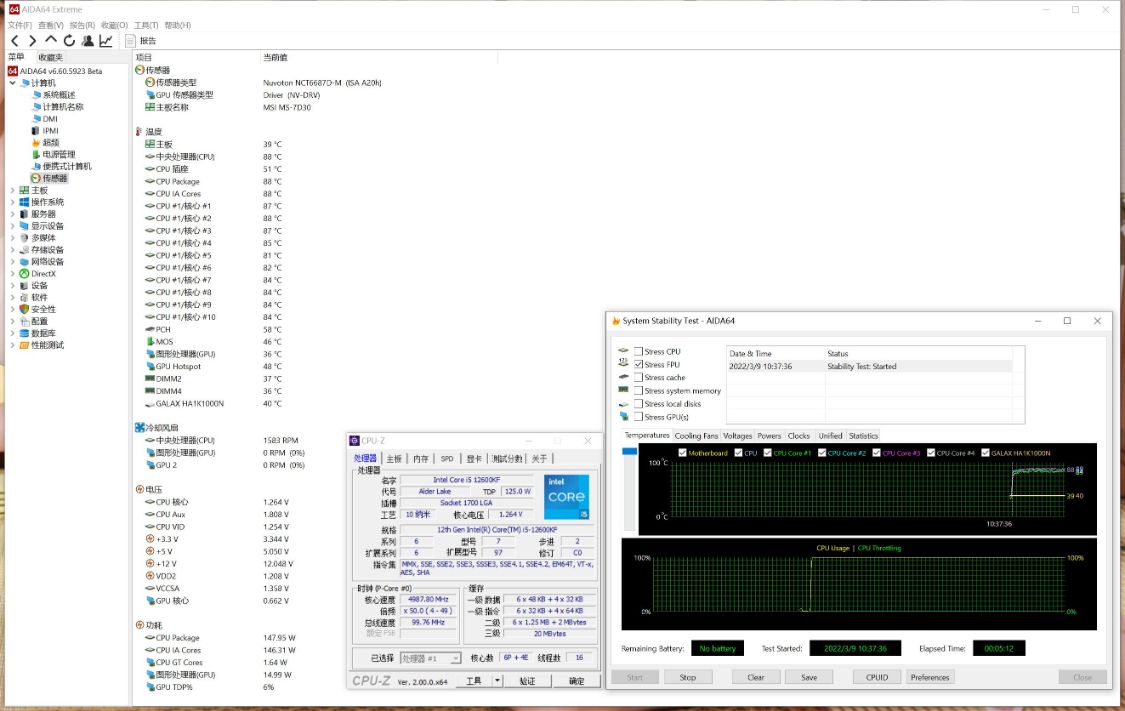1125x711 pixels.
Task: Click the Up arrow toolbar icon
Action: [x=51, y=41]
